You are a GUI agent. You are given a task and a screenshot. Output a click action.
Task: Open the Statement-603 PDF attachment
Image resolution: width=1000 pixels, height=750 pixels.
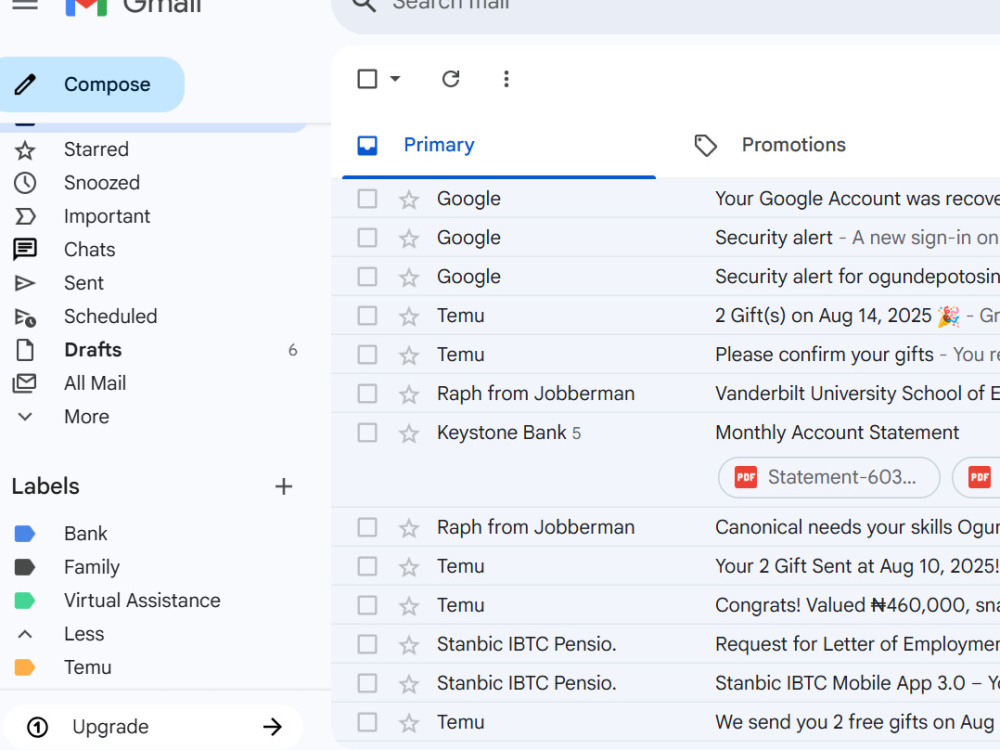pyautogui.click(x=828, y=477)
